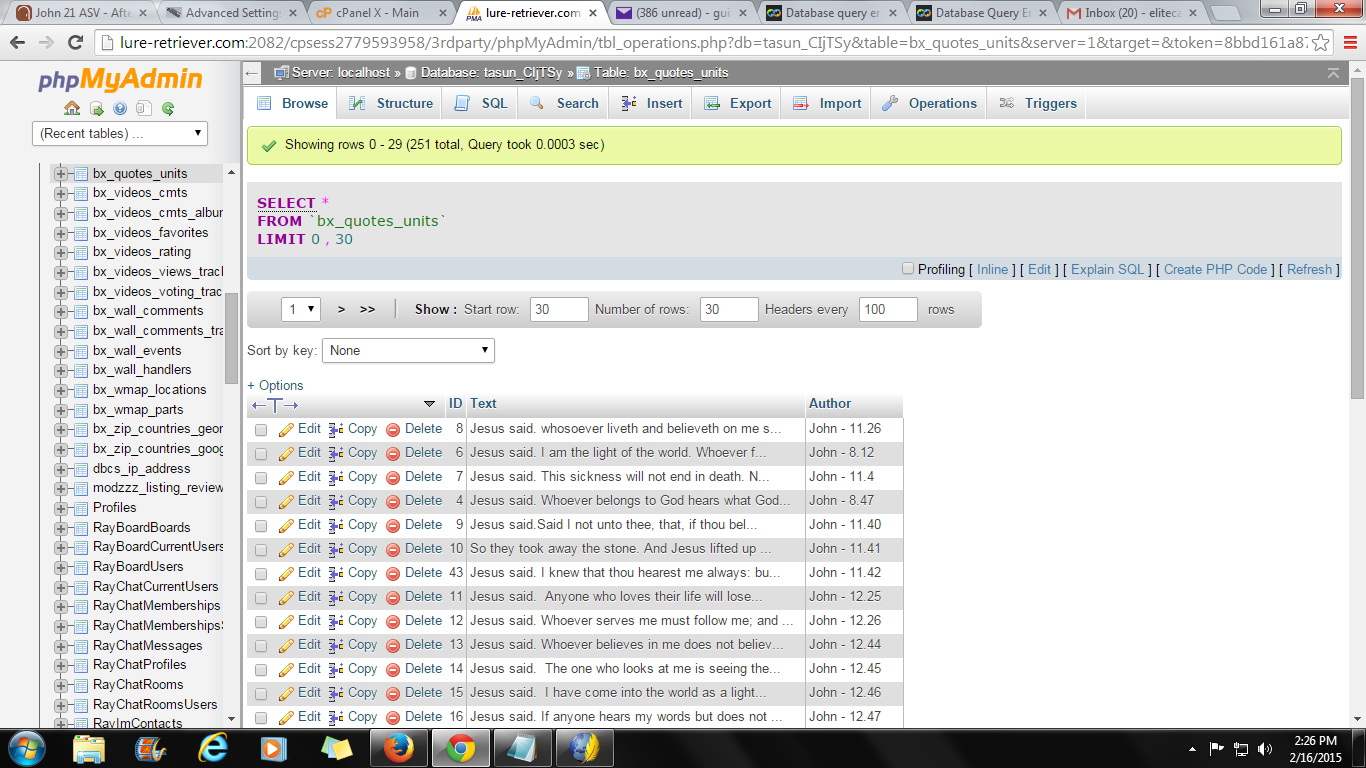
Task: Go to the Search tab
Action: tap(564, 103)
